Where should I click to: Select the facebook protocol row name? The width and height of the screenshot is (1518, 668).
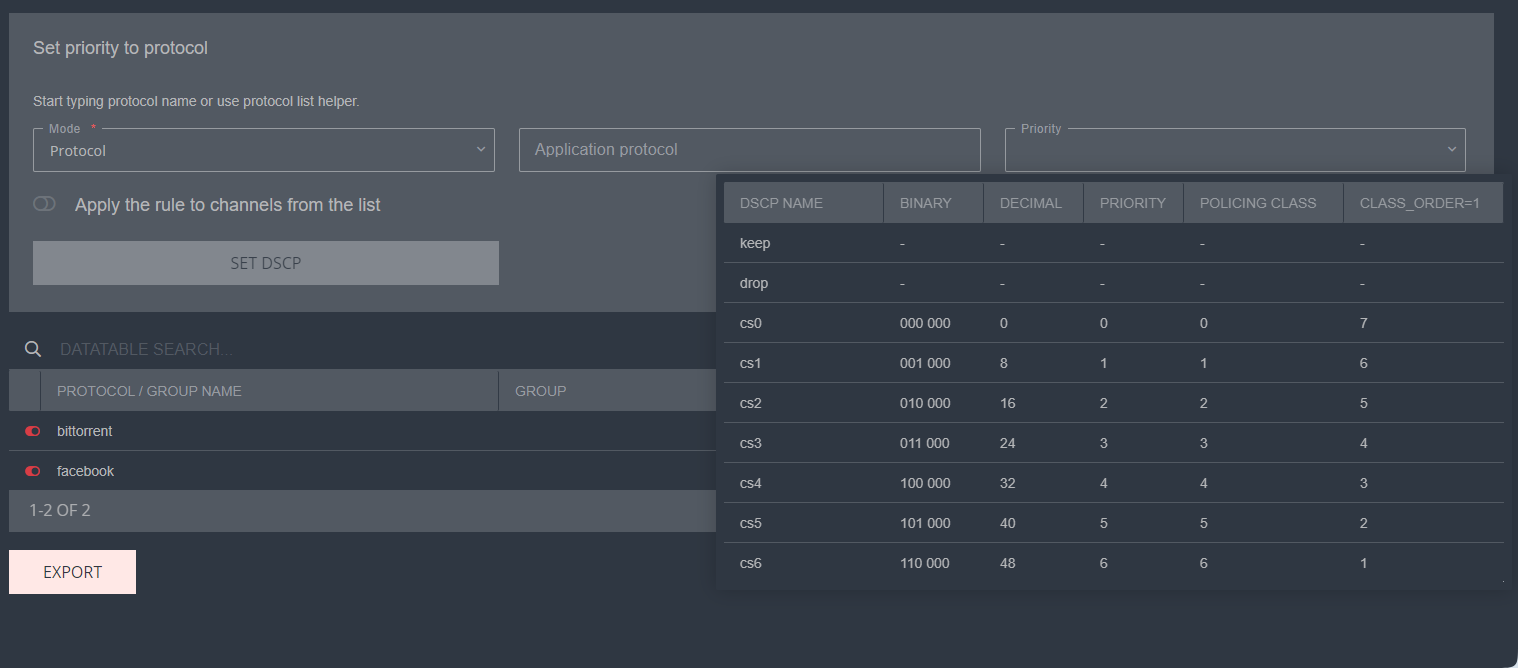point(85,471)
